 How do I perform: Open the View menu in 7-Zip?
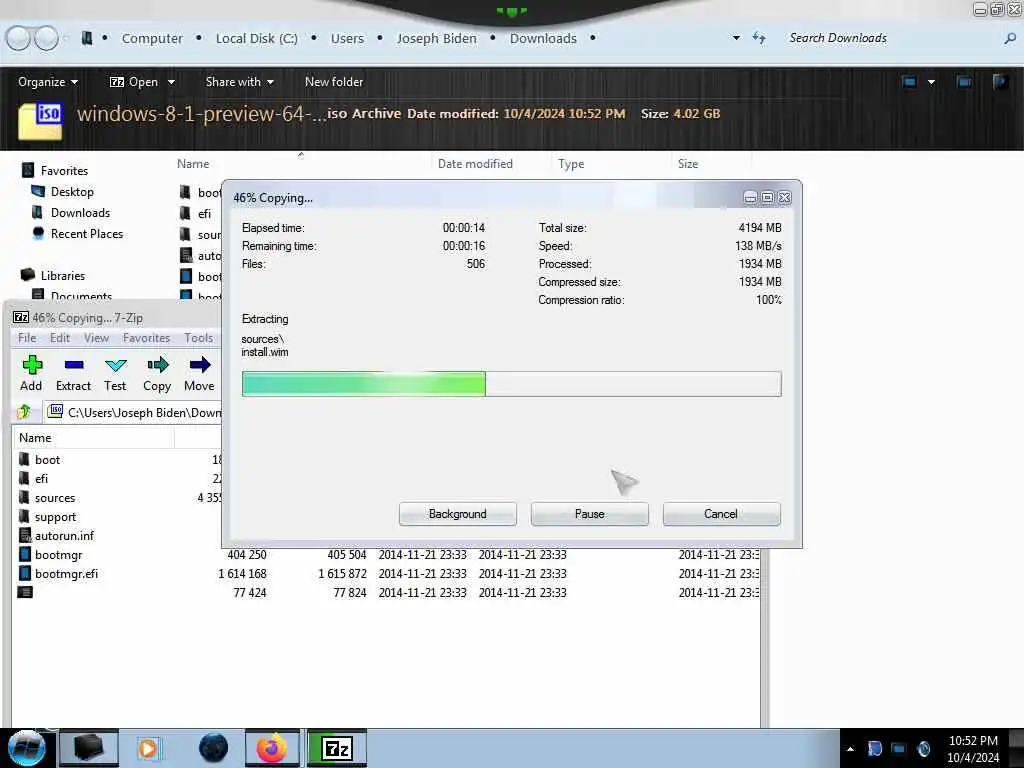[x=96, y=338]
